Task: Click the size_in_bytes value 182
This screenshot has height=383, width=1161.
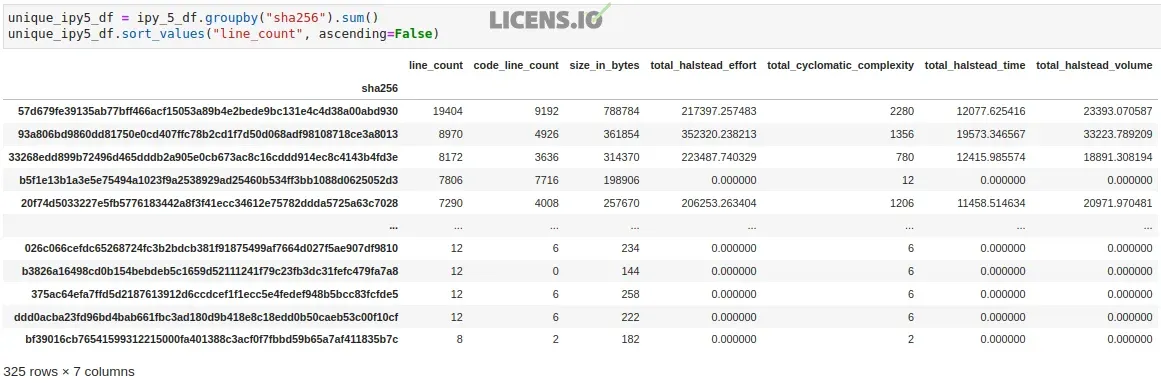Action: click(630, 339)
